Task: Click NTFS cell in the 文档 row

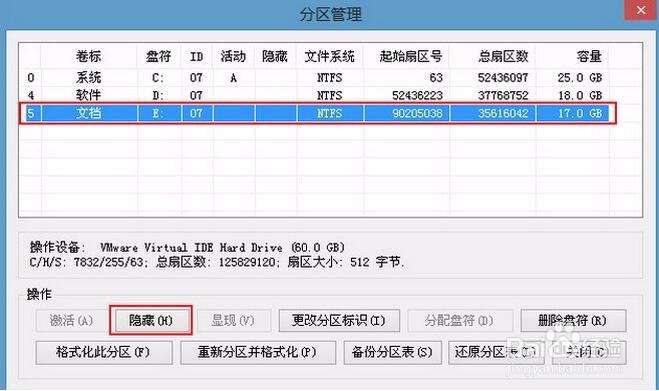Action: tap(330, 113)
